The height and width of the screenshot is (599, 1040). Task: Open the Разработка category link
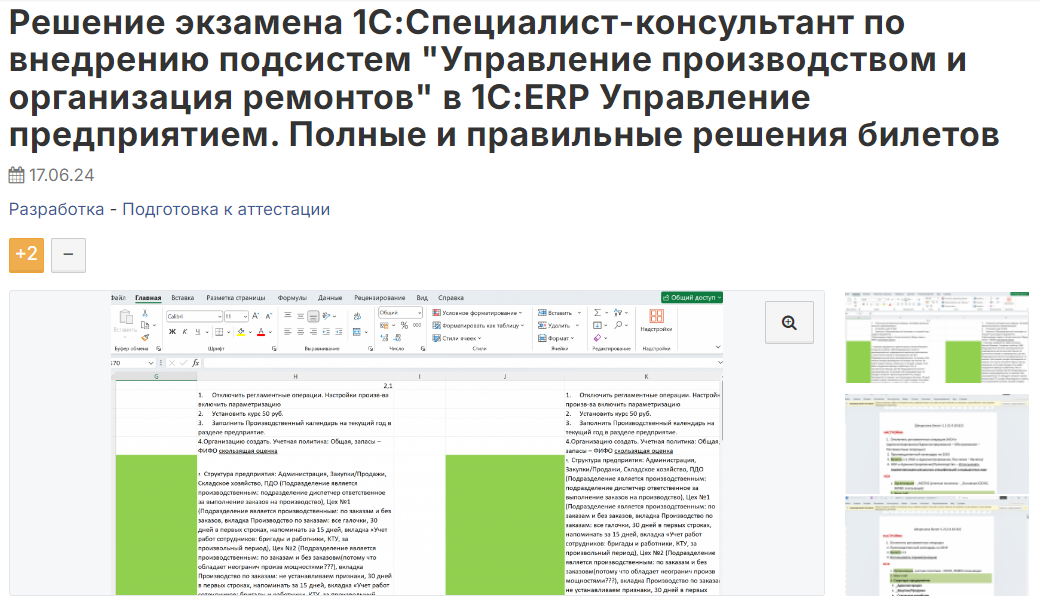(56, 209)
